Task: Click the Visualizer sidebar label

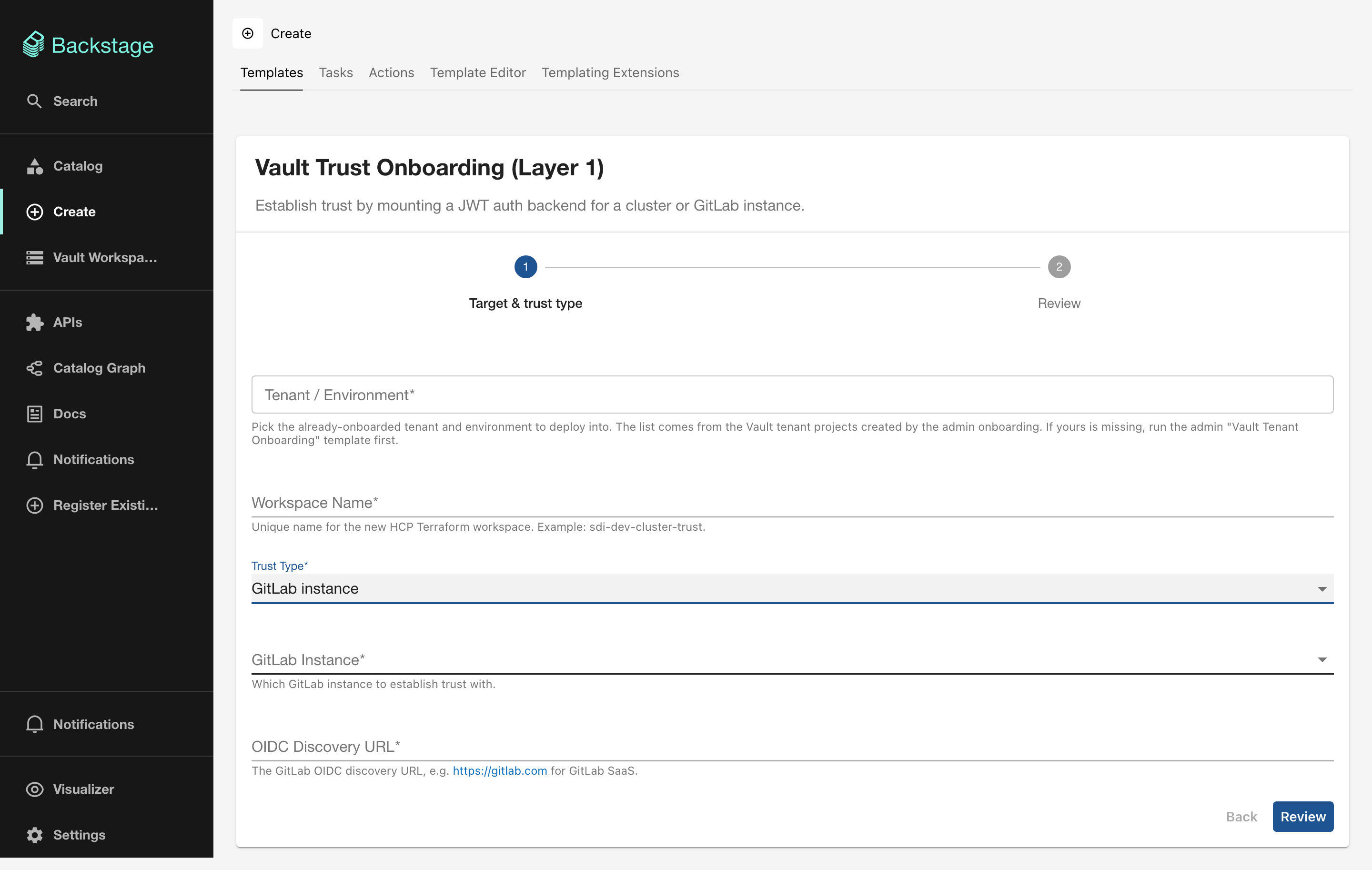Action: [x=84, y=789]
